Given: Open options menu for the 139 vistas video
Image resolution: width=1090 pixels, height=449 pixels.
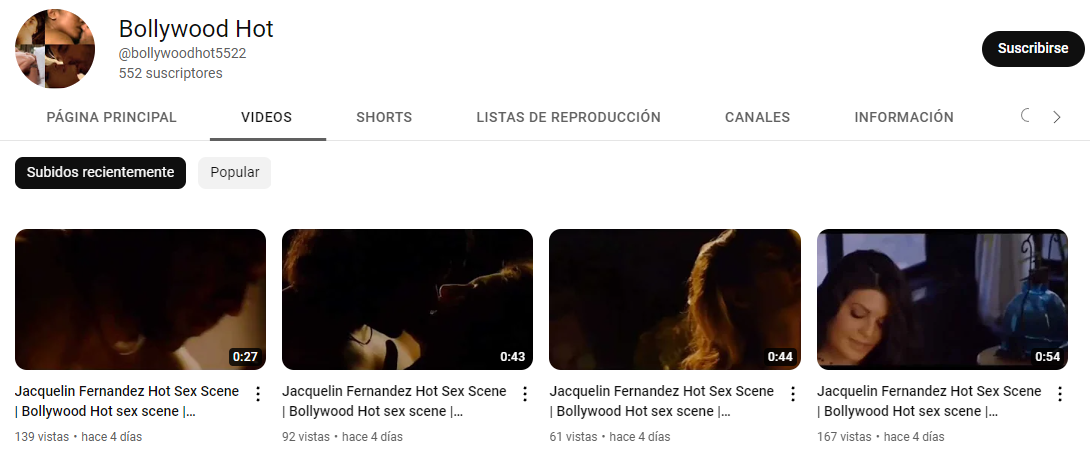Looking at the screenshot, I should pyautogui.click(x=258, y=394).
